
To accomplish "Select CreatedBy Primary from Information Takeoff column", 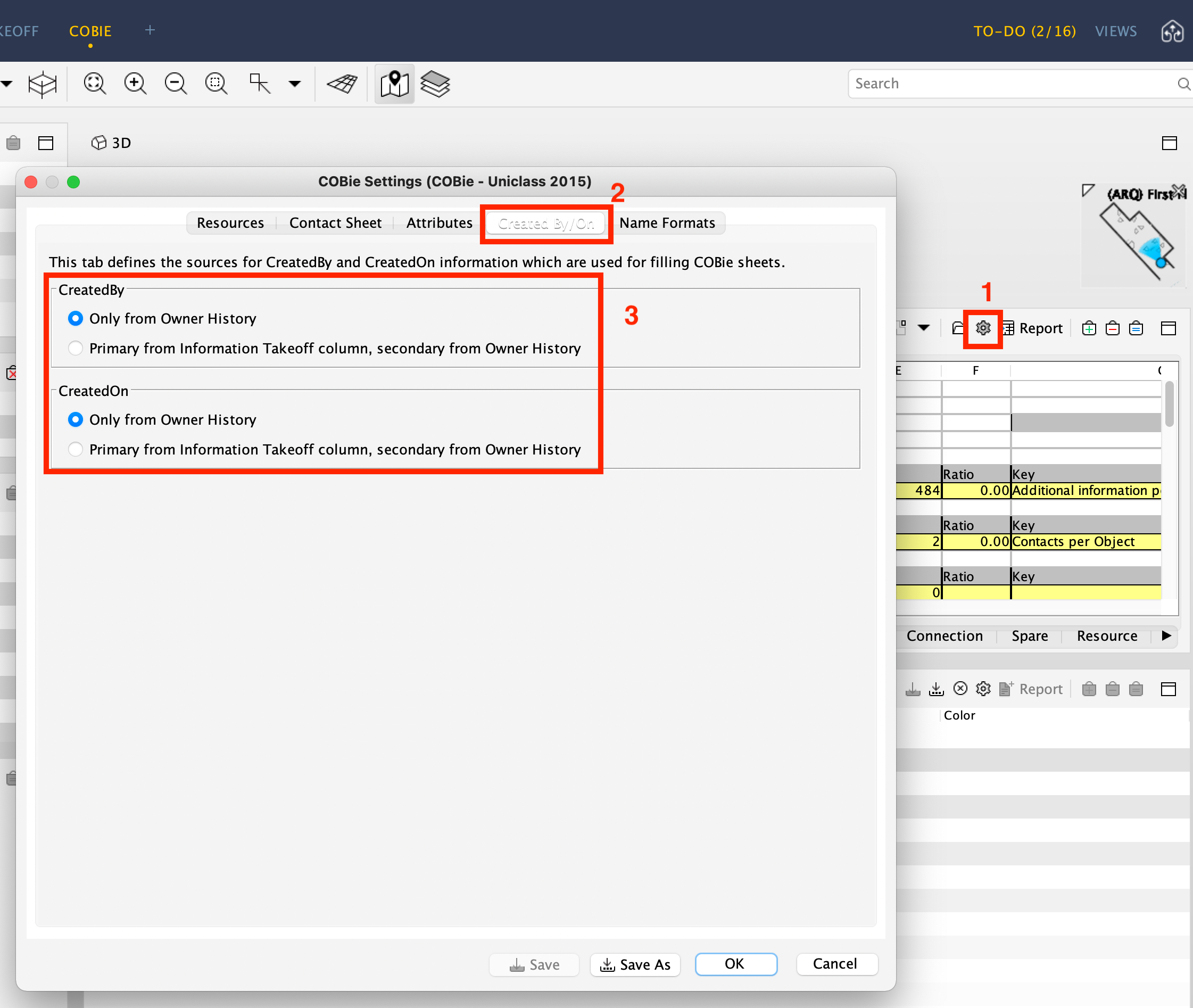I will [x=76, y=348].
